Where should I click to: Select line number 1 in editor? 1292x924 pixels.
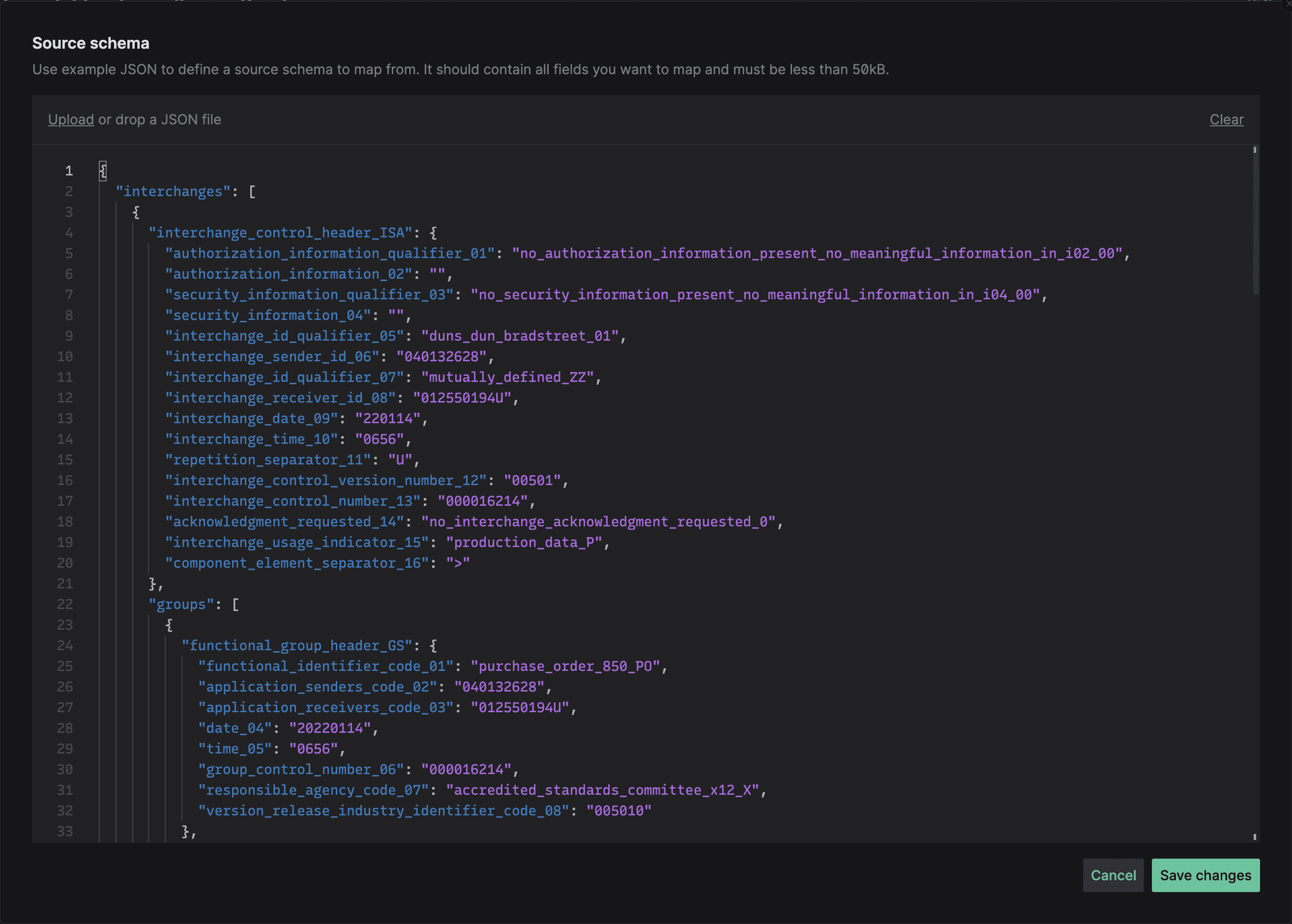tap(69, 170)
